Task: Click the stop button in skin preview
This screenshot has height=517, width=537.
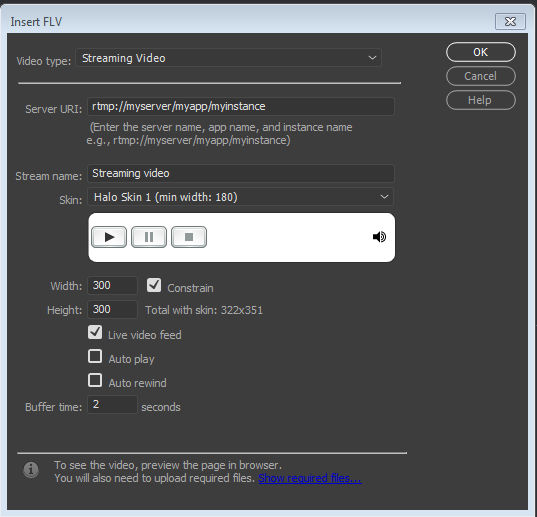Action: coord(189,237)
